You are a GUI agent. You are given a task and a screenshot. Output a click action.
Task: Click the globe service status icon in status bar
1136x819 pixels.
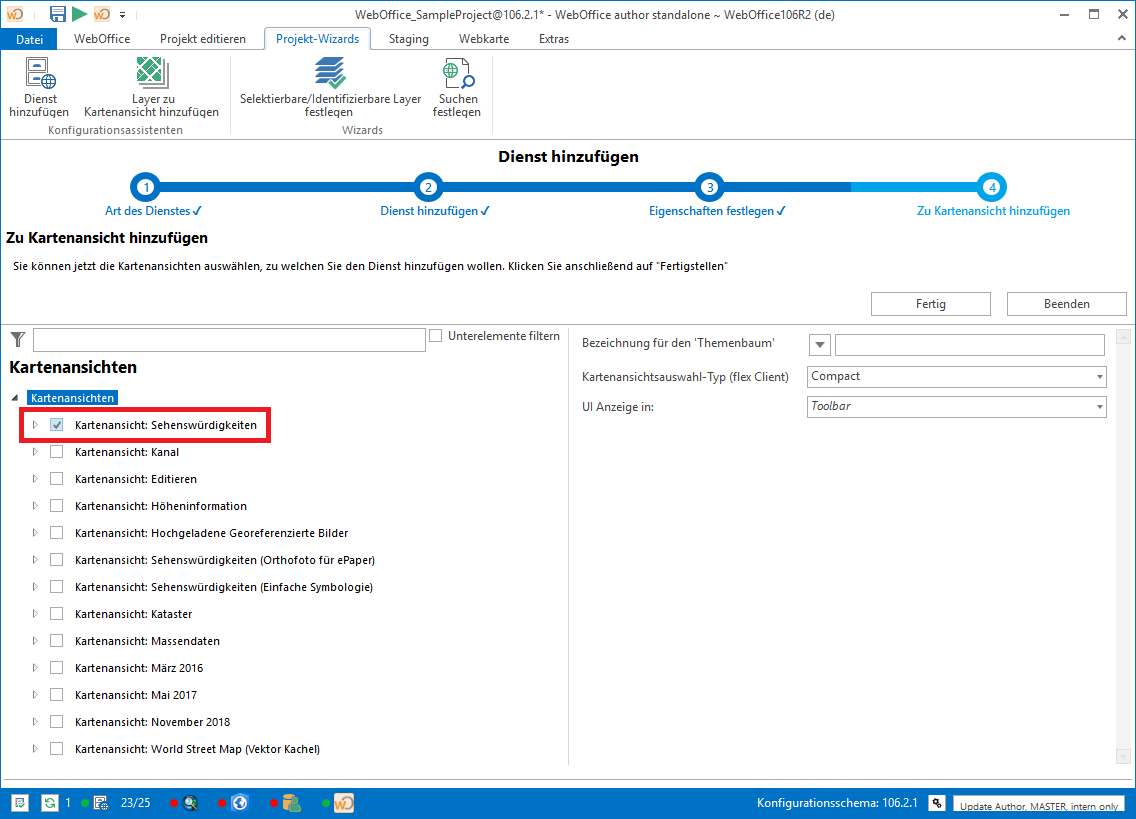click(x=239, y=802)
